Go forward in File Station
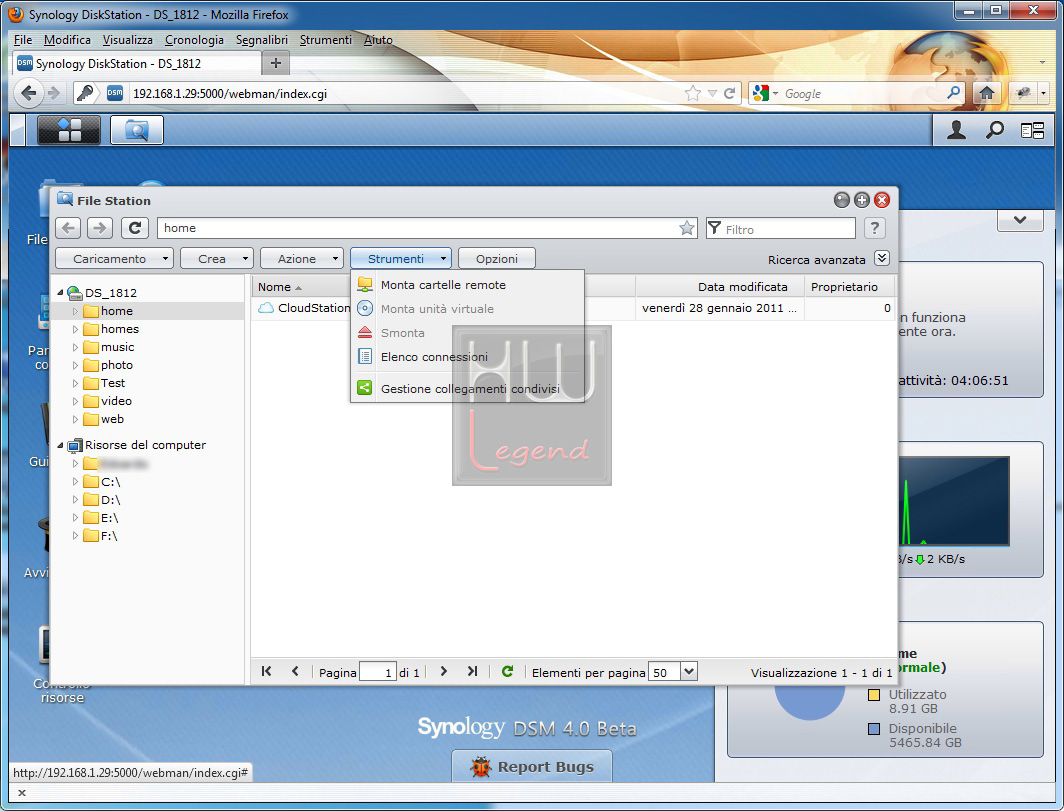The height and width of the screenshot is (811, 1064). point(99,228)
